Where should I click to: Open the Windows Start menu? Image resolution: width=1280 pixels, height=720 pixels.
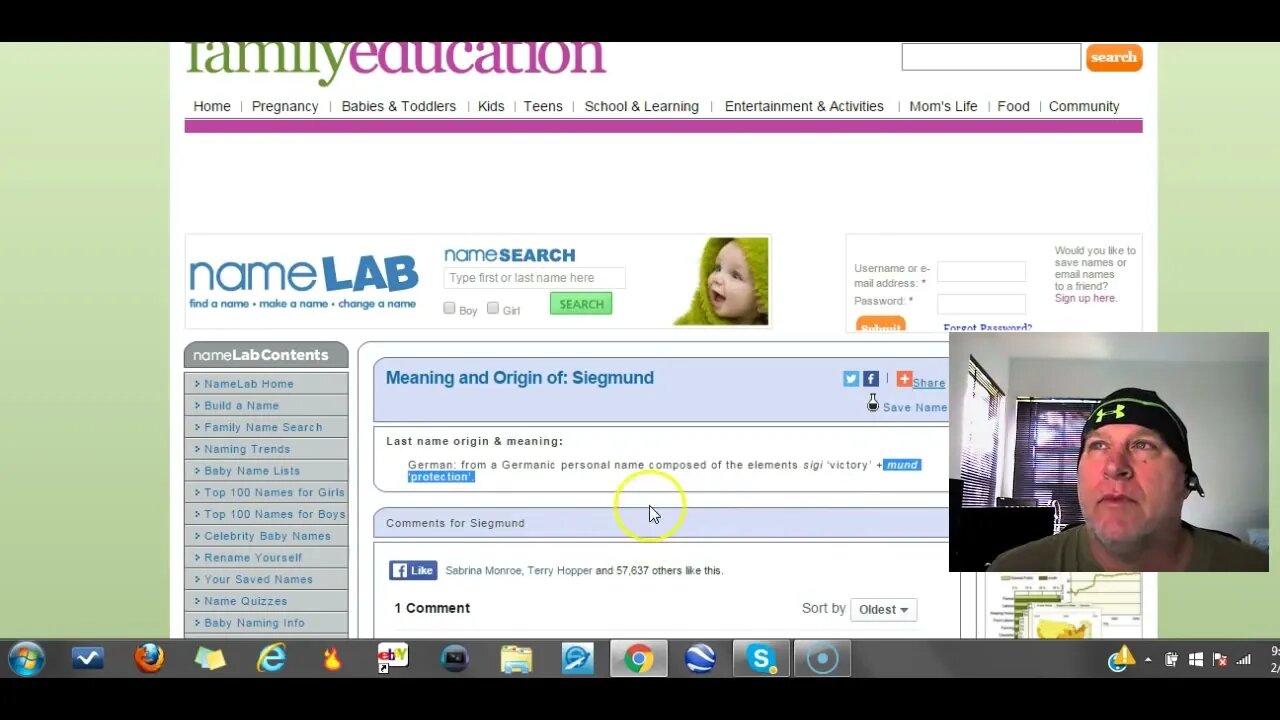click(27, 659)
